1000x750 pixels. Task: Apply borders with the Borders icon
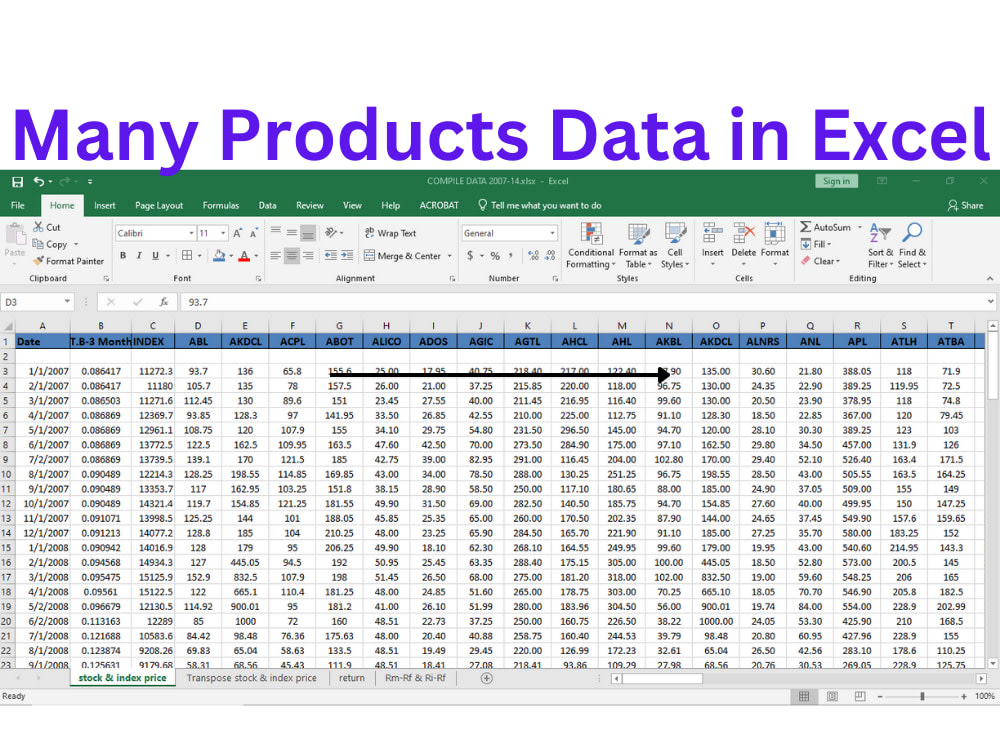[x=187, y=256]
